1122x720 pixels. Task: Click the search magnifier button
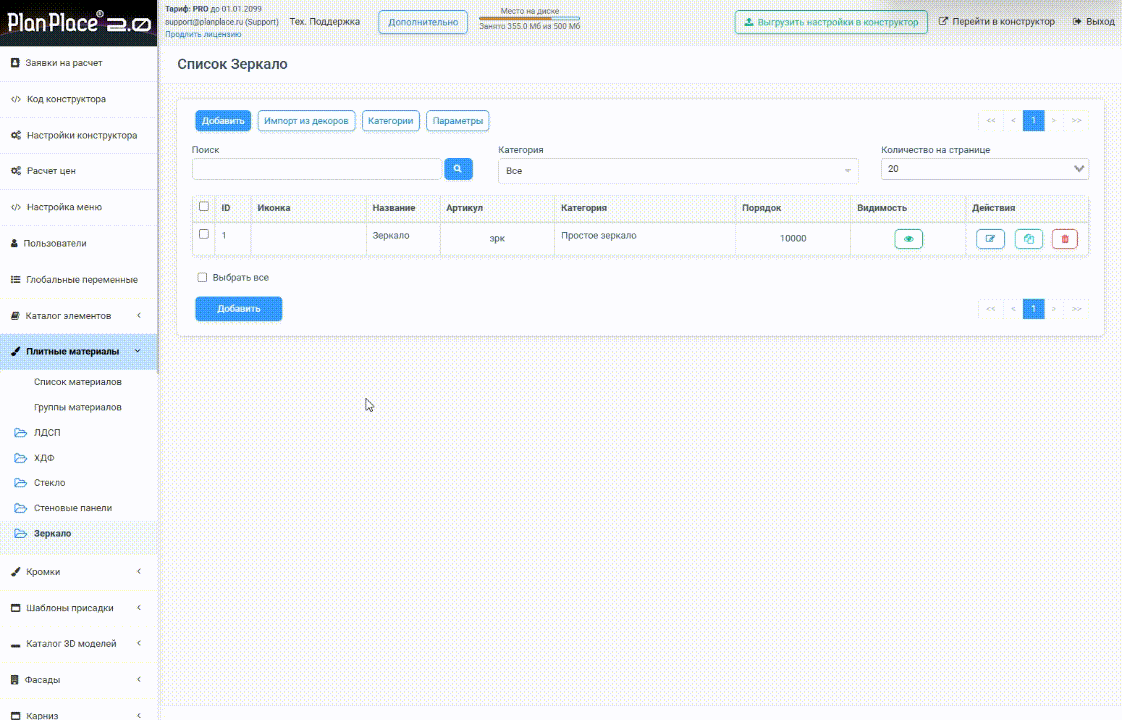[458, 169]
